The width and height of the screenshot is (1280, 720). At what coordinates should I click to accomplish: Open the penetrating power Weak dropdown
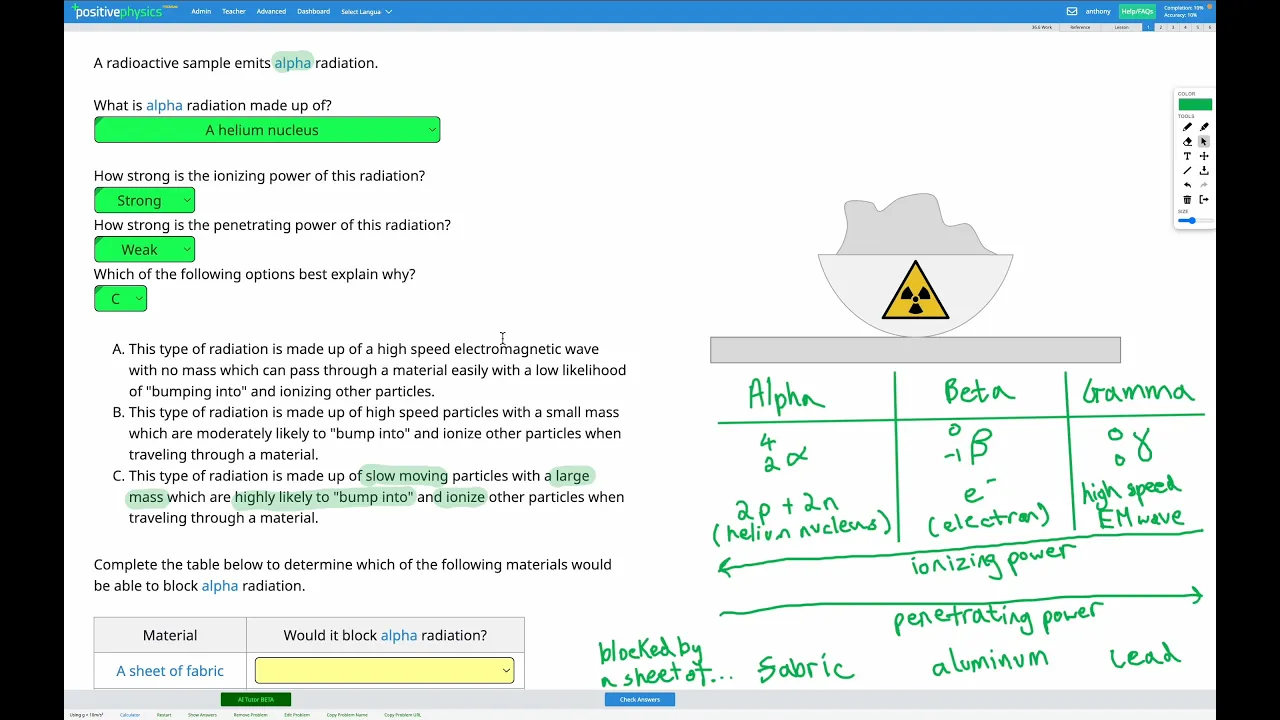(144, 249)
